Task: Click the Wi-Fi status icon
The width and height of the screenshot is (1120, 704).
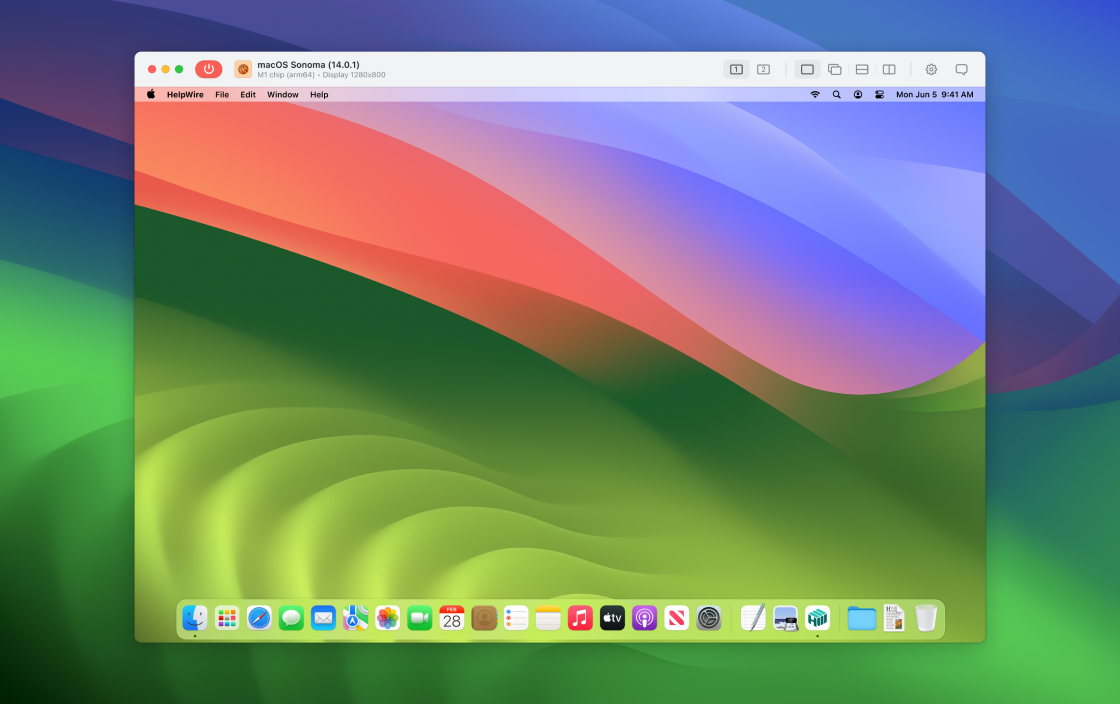Action: (x=815, y=94)
